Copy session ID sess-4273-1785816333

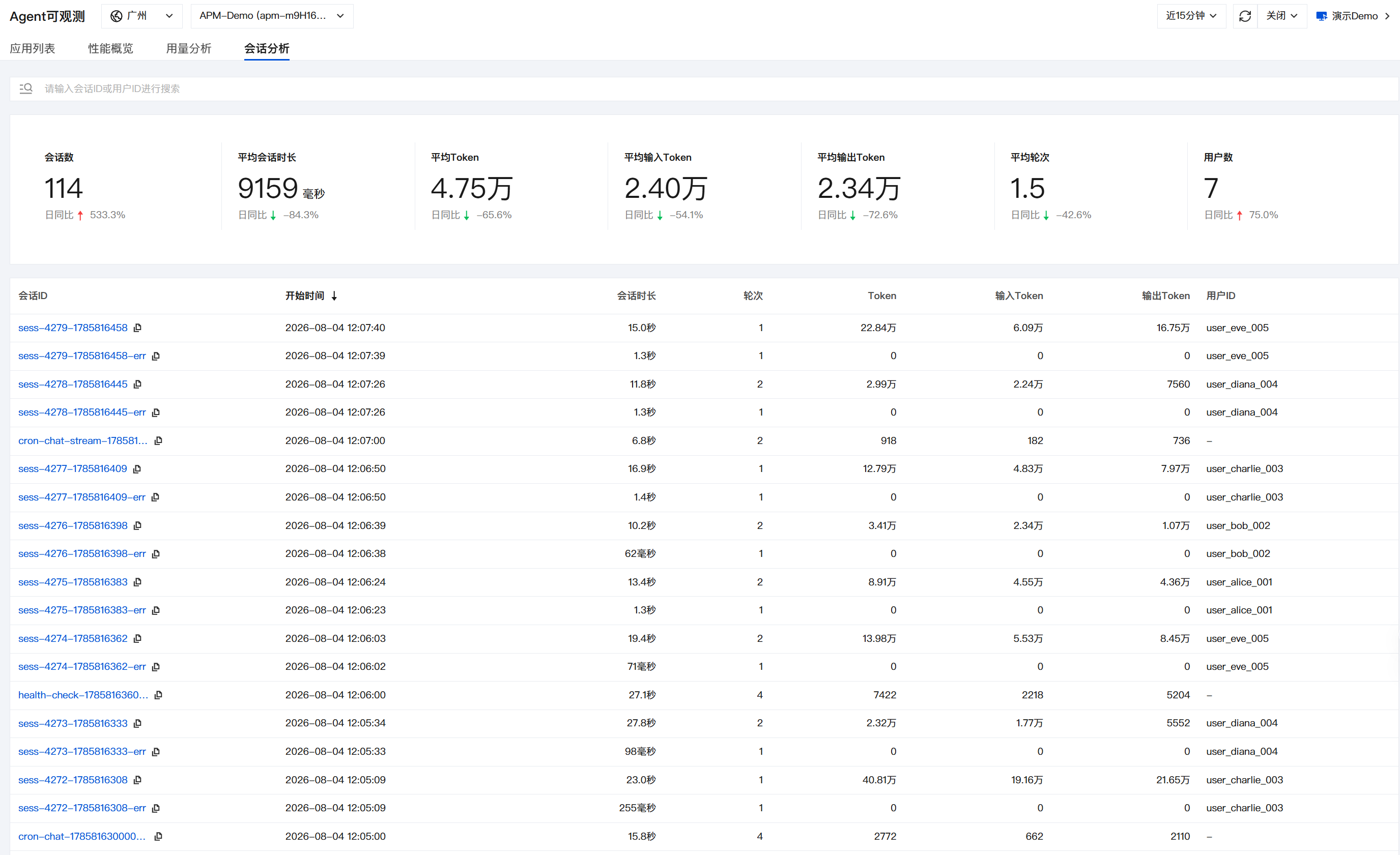137,723
